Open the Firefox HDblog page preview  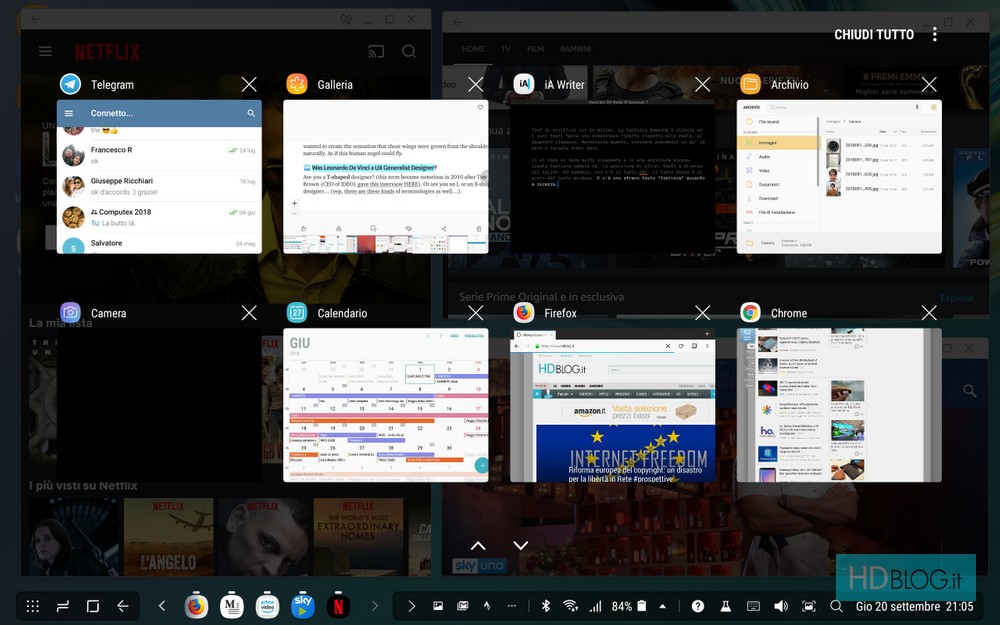click(612, 405)
